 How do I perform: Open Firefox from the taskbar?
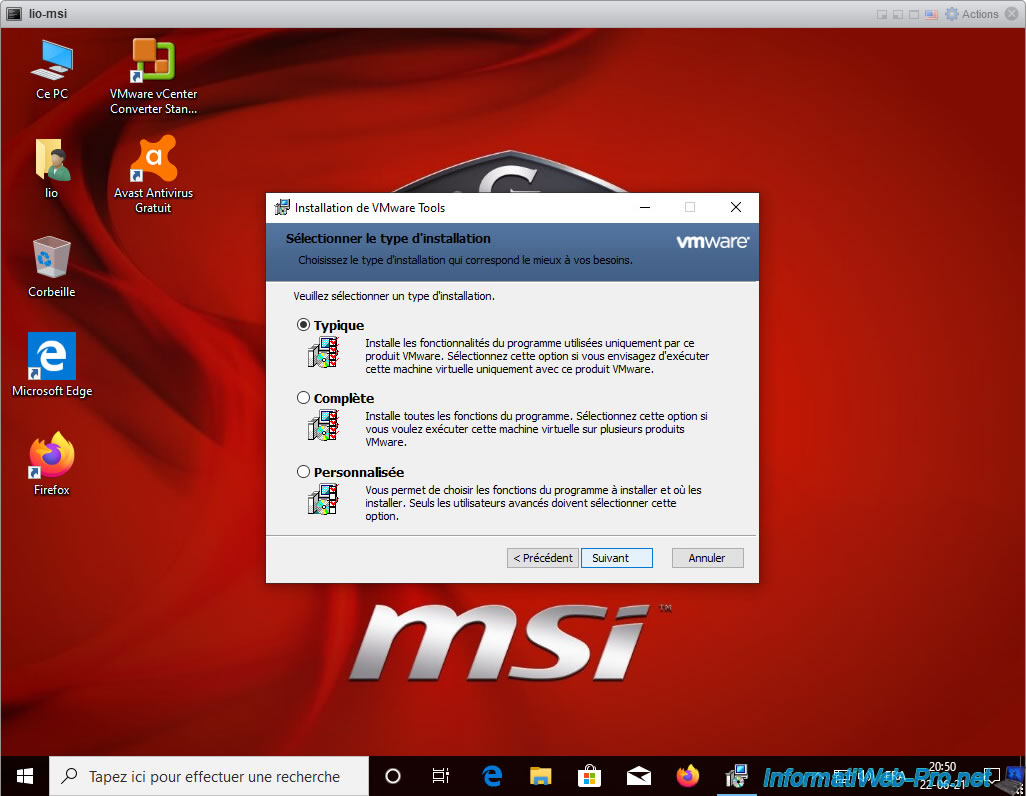tap(688, 776)
